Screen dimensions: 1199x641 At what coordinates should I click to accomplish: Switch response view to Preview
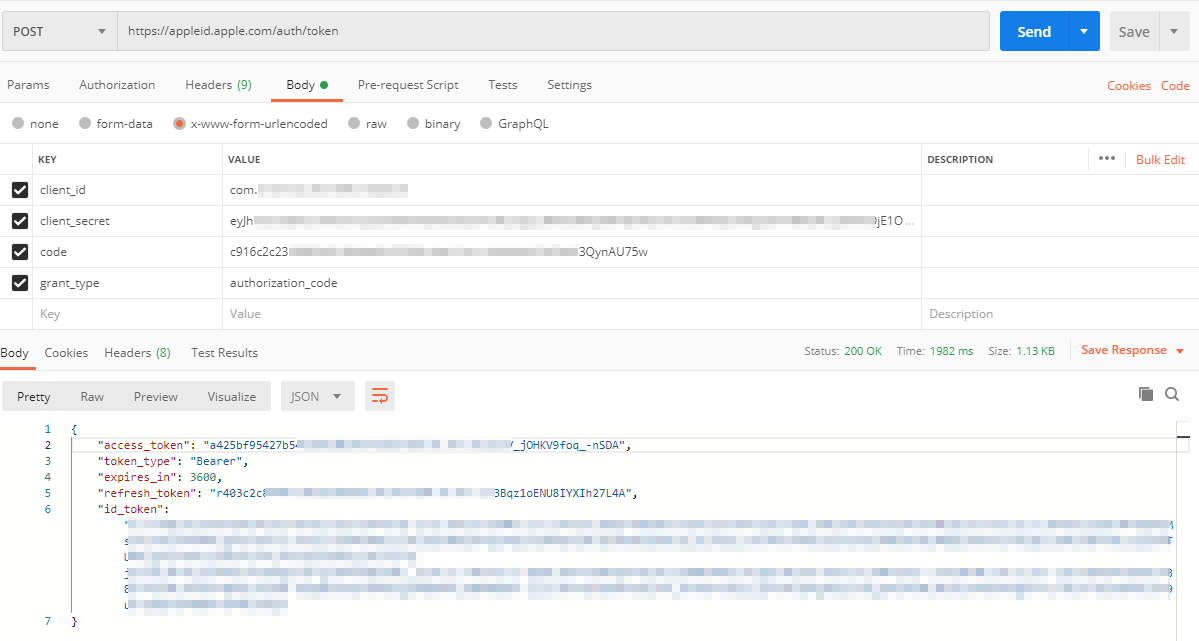click(x=155, y=396)
